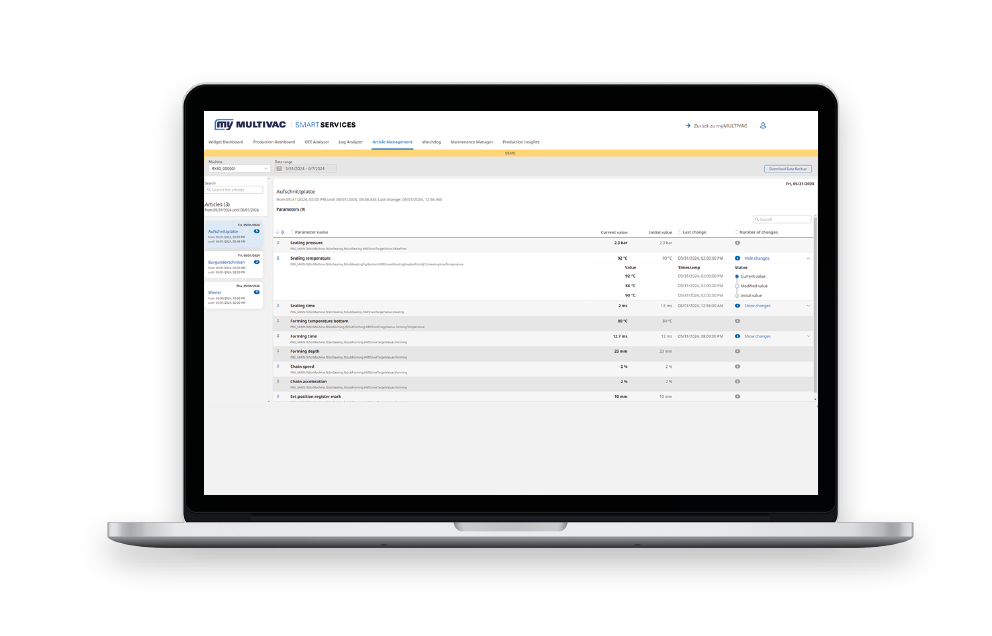Click the Search for articles input field

236,190
